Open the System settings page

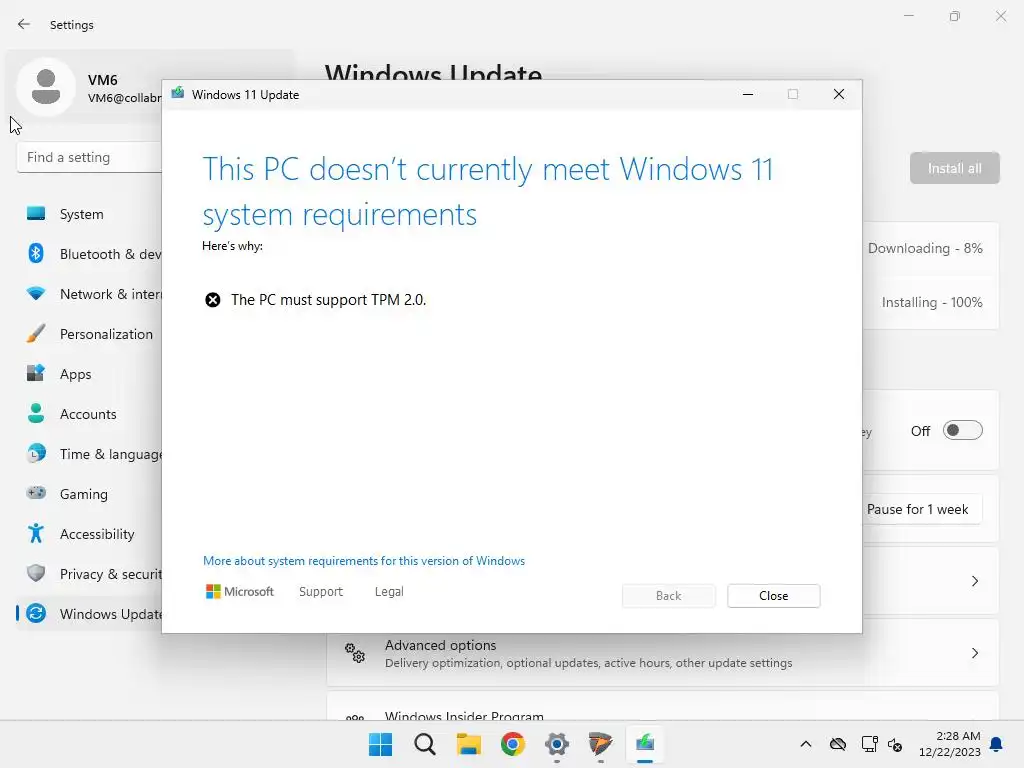click(82, 214)
